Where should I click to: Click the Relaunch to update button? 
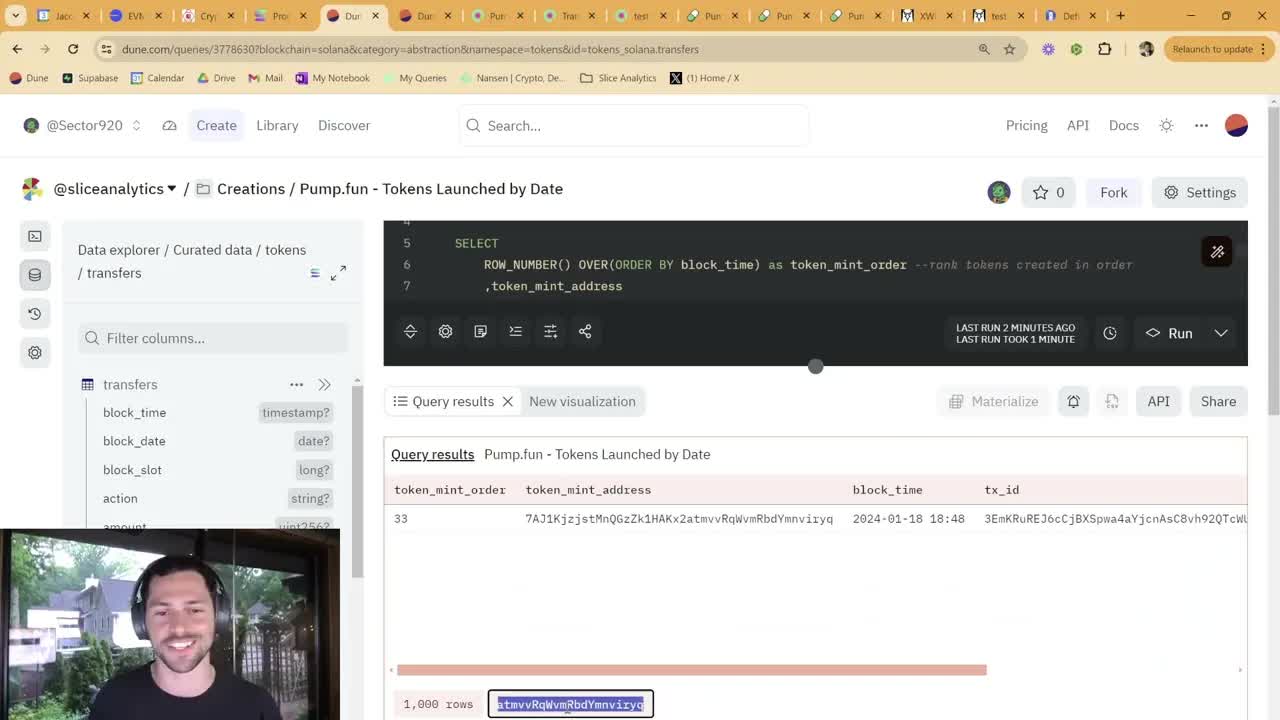1218,49
